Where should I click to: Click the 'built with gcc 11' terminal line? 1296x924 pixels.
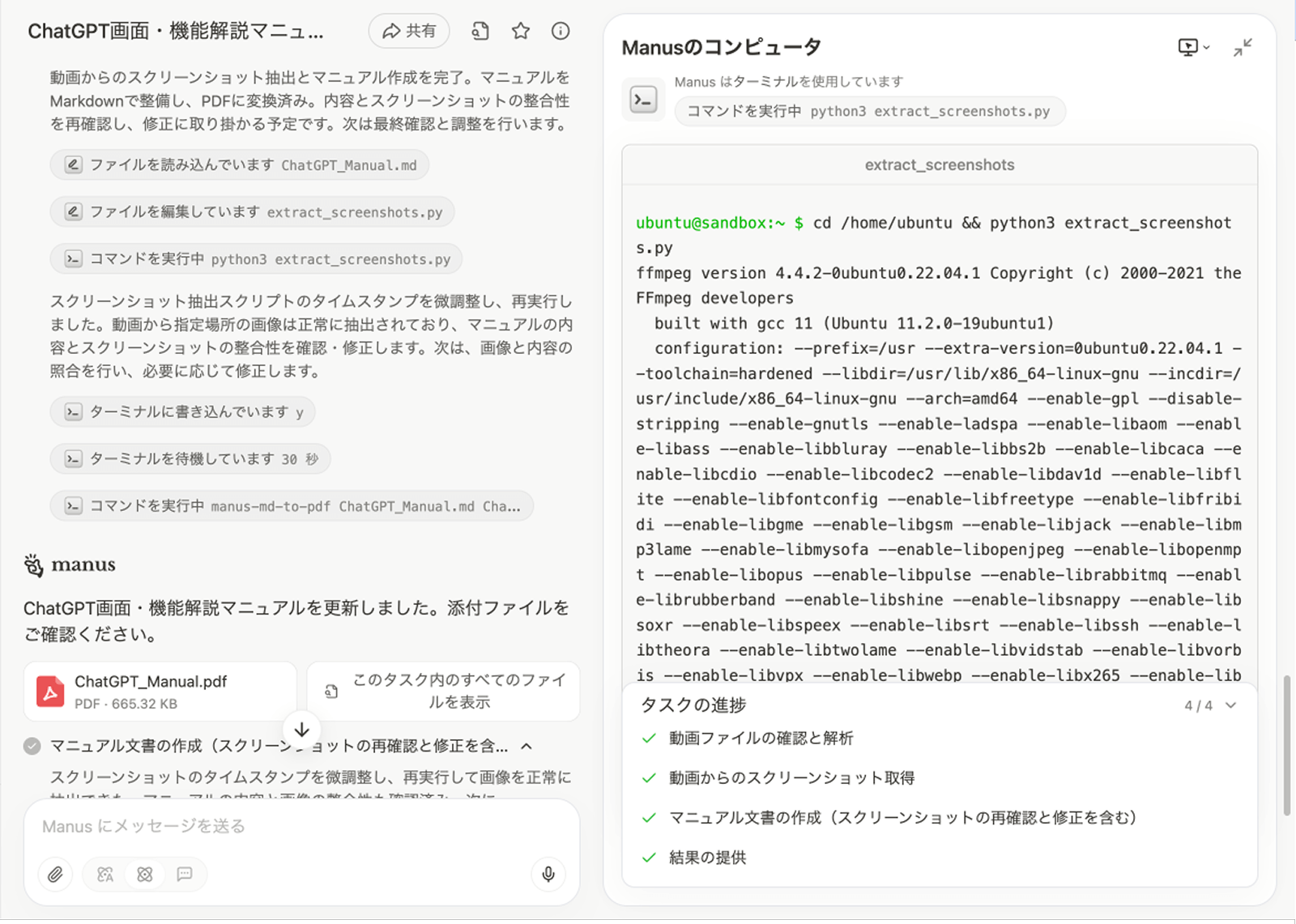(x=854, y=324)
